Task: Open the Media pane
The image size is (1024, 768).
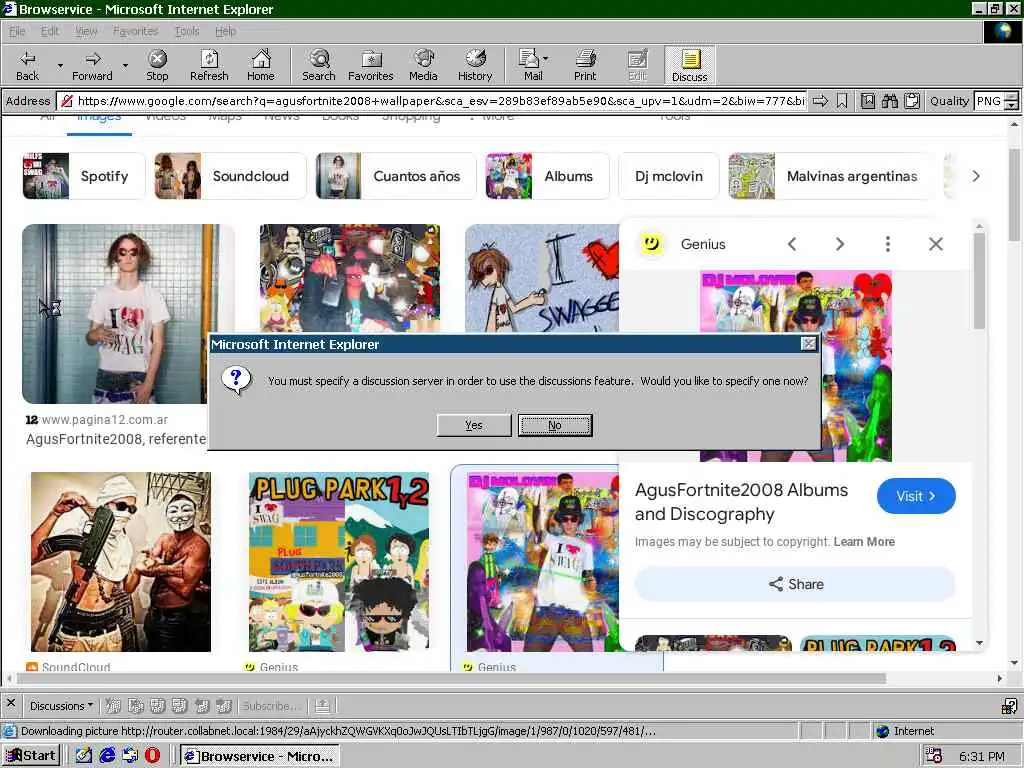Action: pyautogui.click(x=423, y=65)
